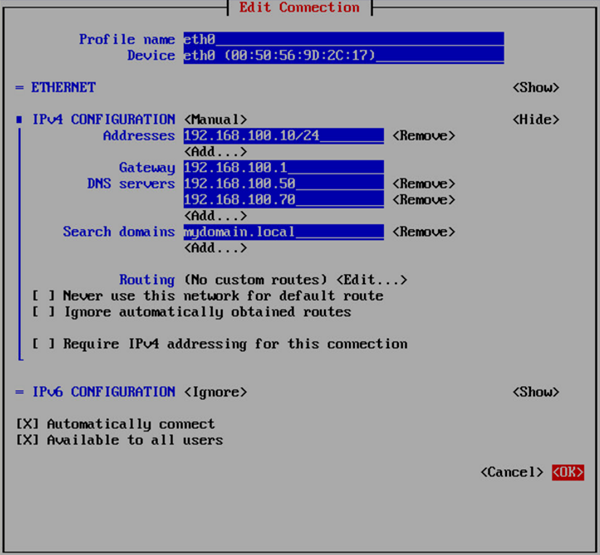
Task: Confirm with the OK button
Action: pyautogui.click(x=568, y=472)
